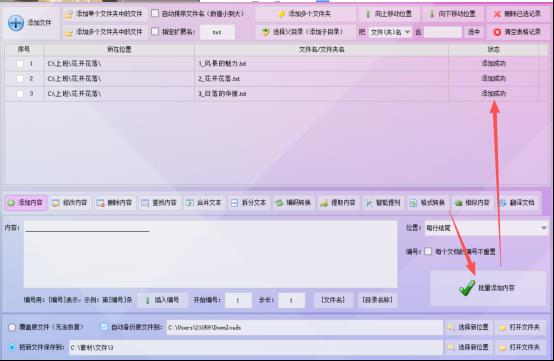Click the blue plus 添加文件 icon

[x=16, y=23]
